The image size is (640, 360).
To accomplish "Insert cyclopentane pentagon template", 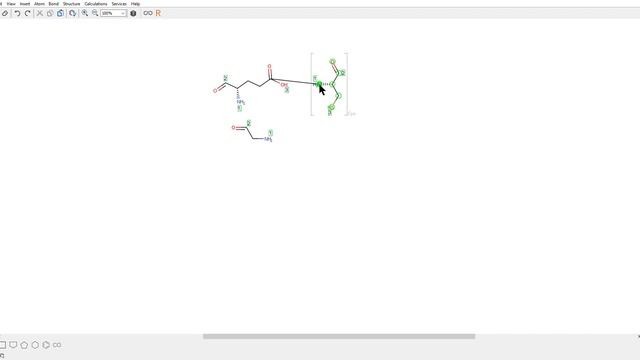I will tap(24, 345).
